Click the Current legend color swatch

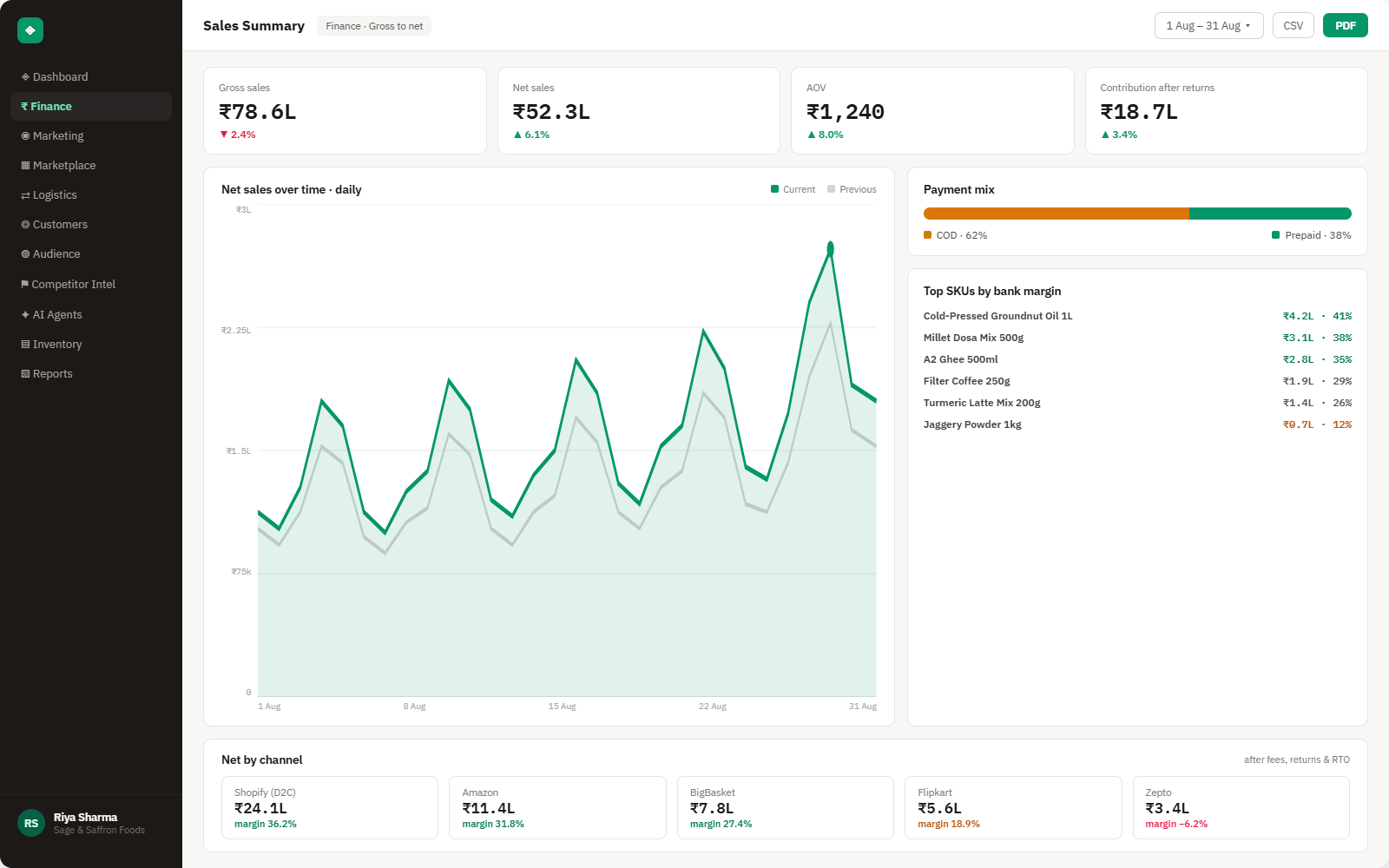(774, 189)
